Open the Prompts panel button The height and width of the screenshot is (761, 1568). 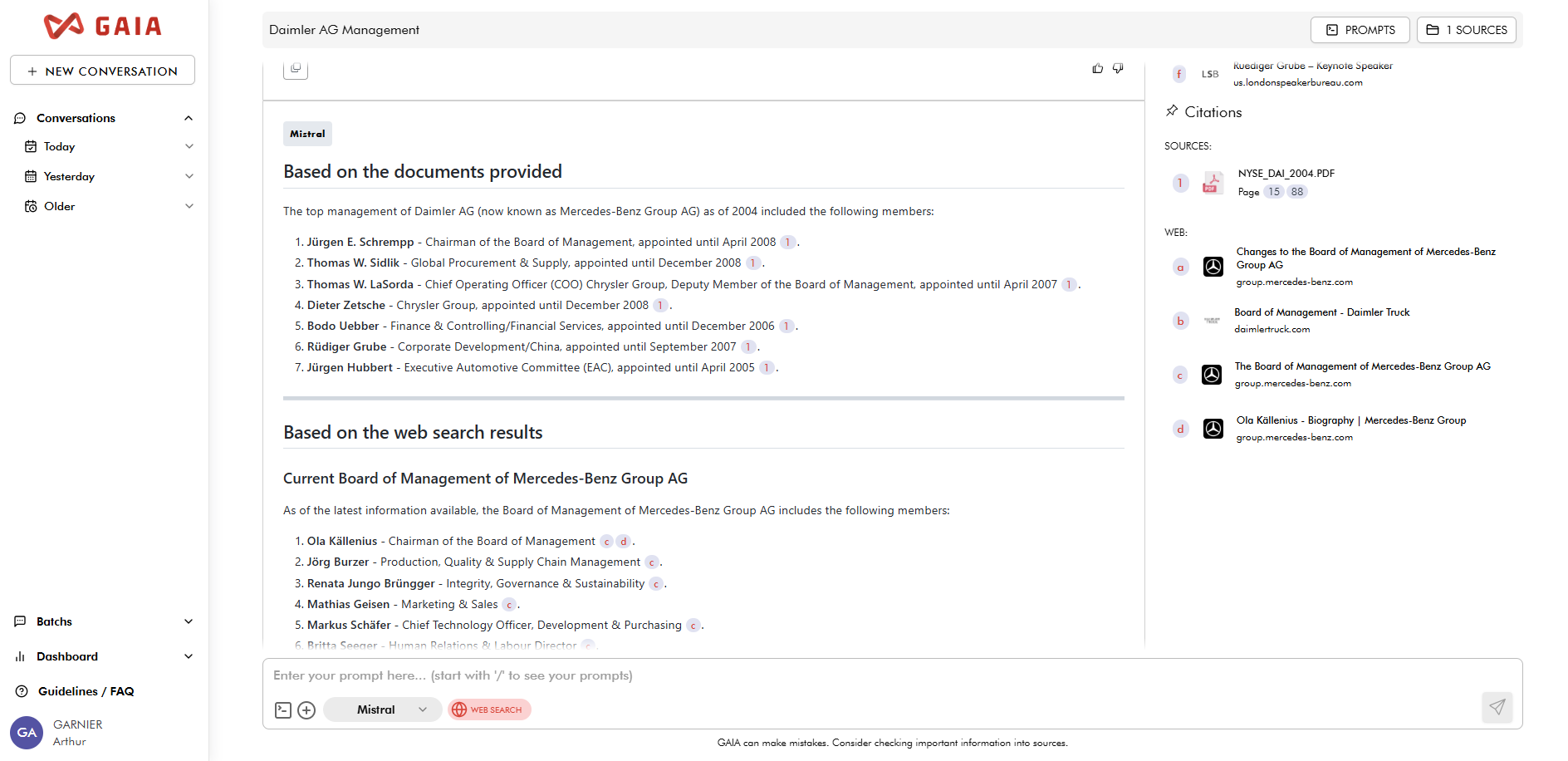[x=1360, y=30]
